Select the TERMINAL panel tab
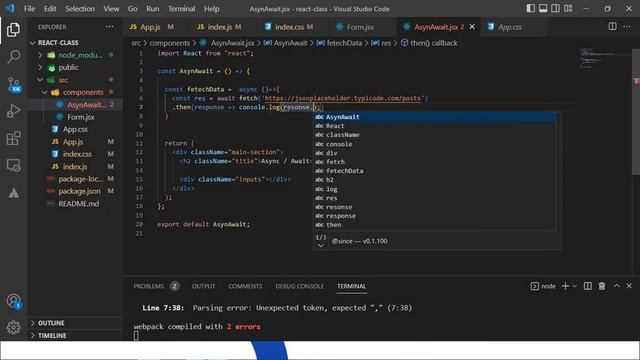640x360 pixels. click(x=351, y=286)
